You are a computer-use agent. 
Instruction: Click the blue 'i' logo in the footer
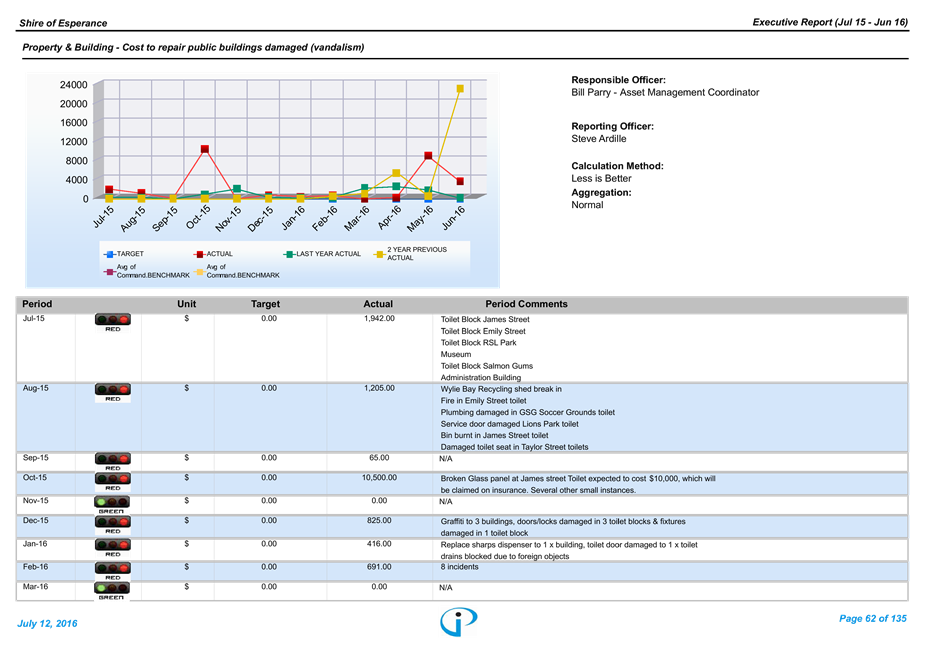[x=458, y=621]
